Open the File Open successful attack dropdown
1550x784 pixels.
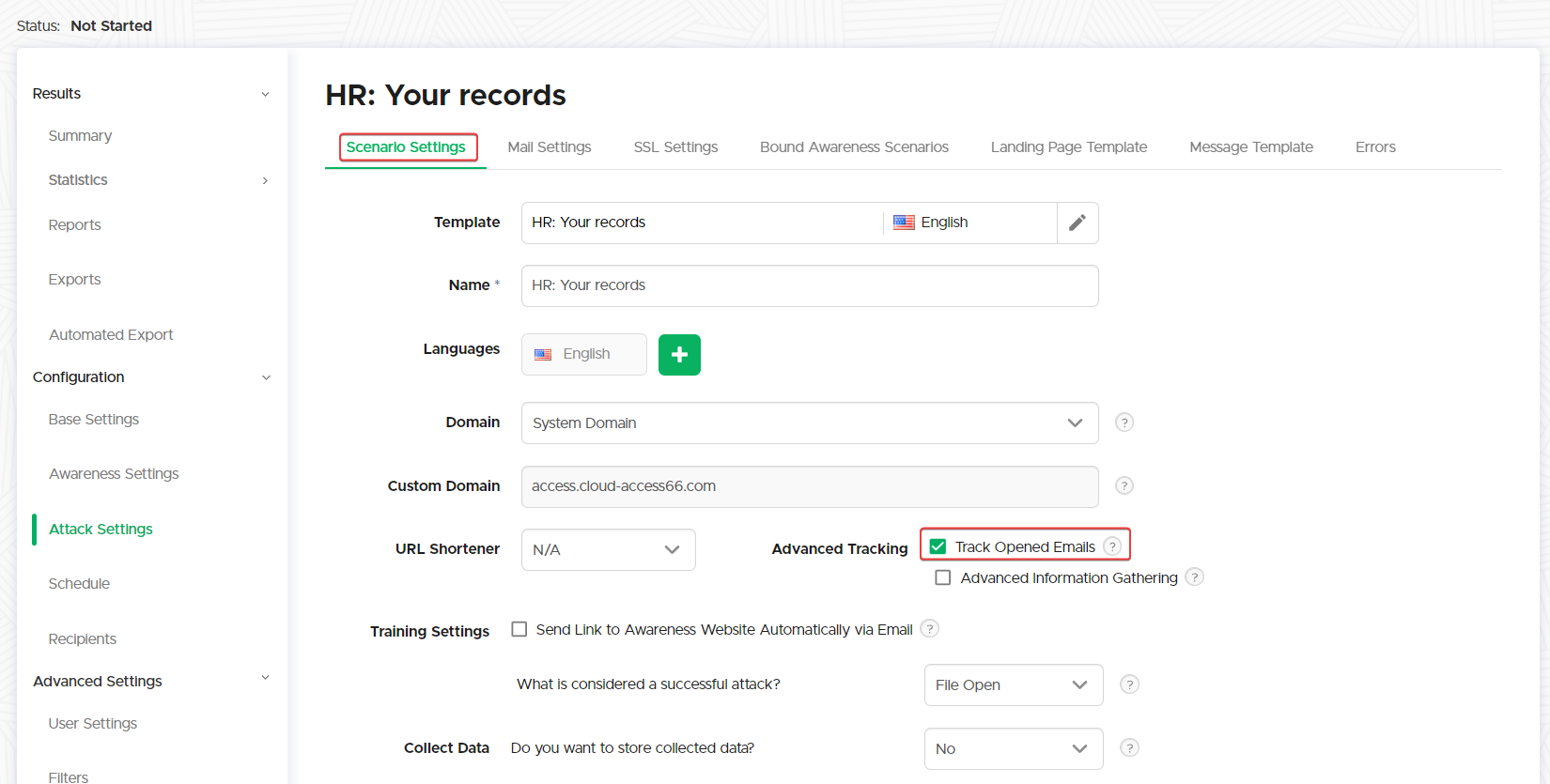[1013, 685]
